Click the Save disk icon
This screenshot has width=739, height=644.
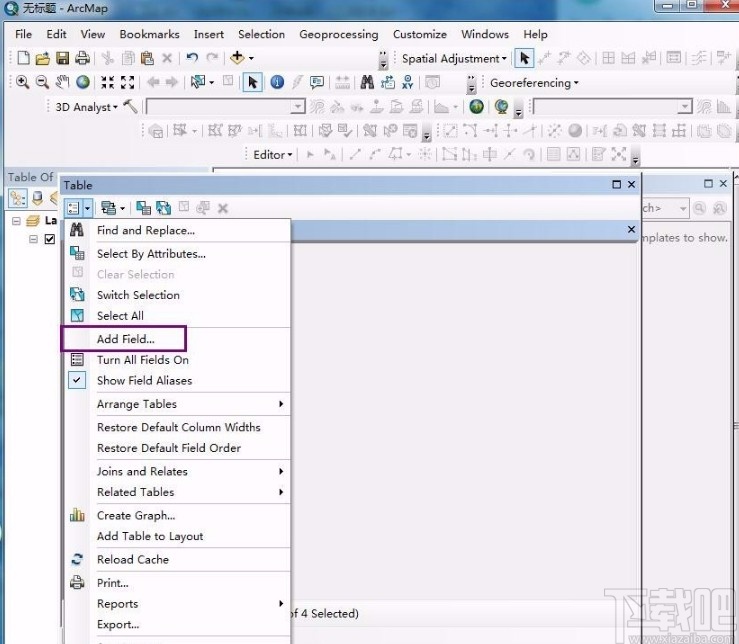tap(62, 58)
